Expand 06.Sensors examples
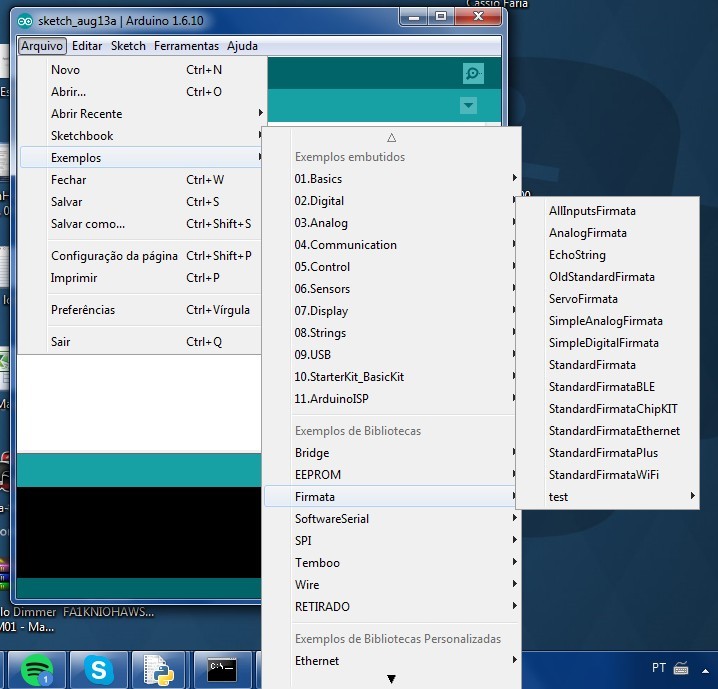Image resolution: width=718 pixels, height=689 pixels. click(392, 288)
